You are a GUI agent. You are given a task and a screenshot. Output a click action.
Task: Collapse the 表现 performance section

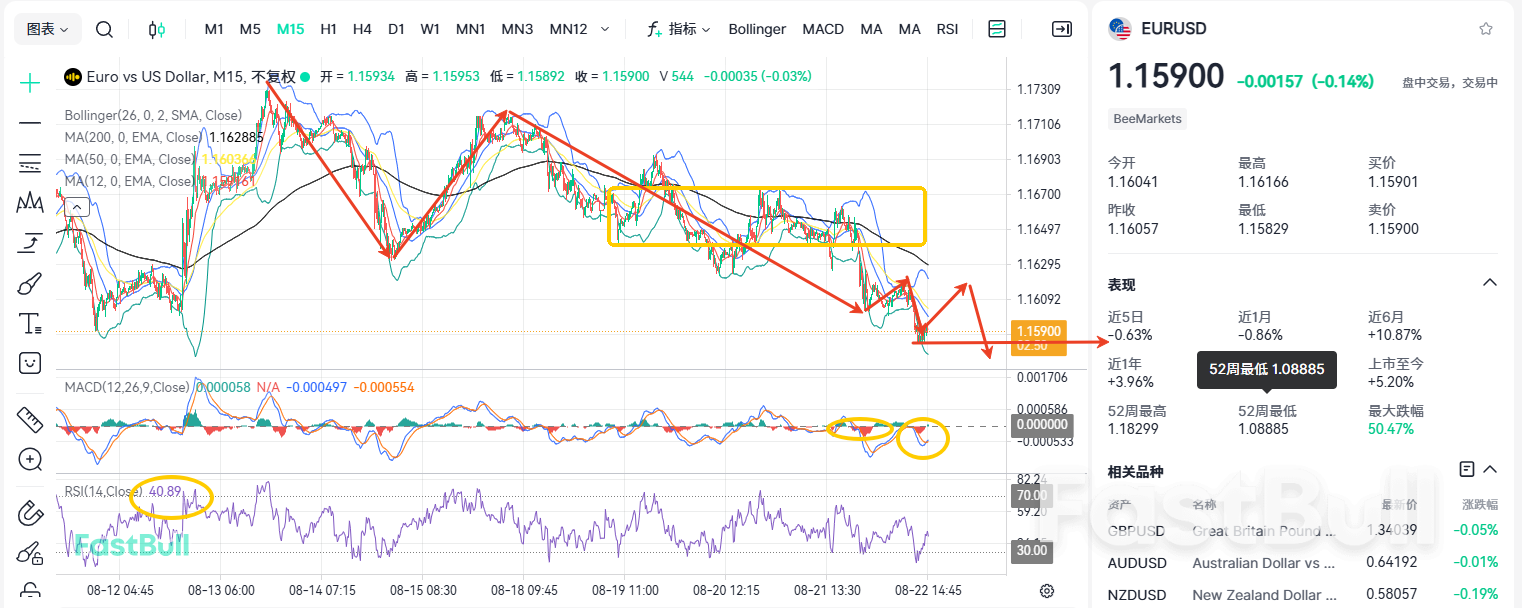(1489, 283)
